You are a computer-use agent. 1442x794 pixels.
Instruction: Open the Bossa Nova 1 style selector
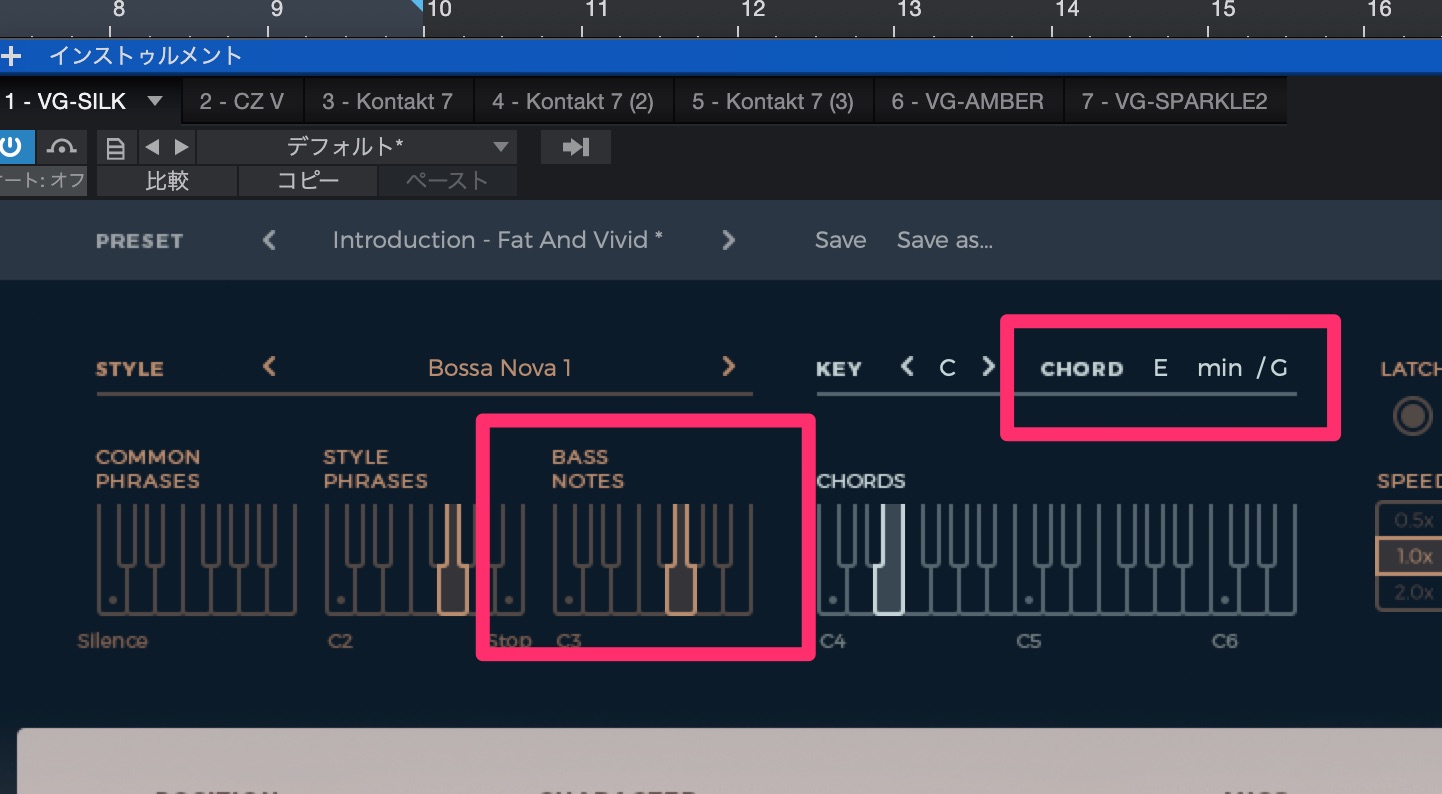point(499,368)
